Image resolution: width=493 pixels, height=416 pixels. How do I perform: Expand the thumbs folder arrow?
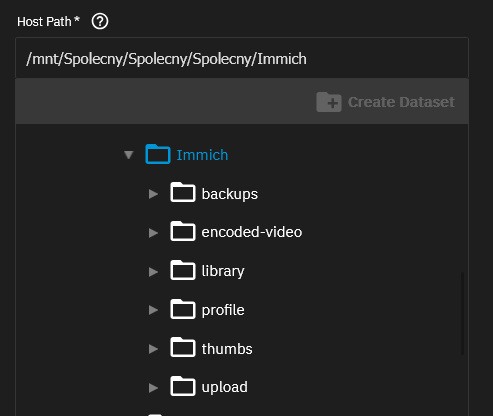click(153, 349)
